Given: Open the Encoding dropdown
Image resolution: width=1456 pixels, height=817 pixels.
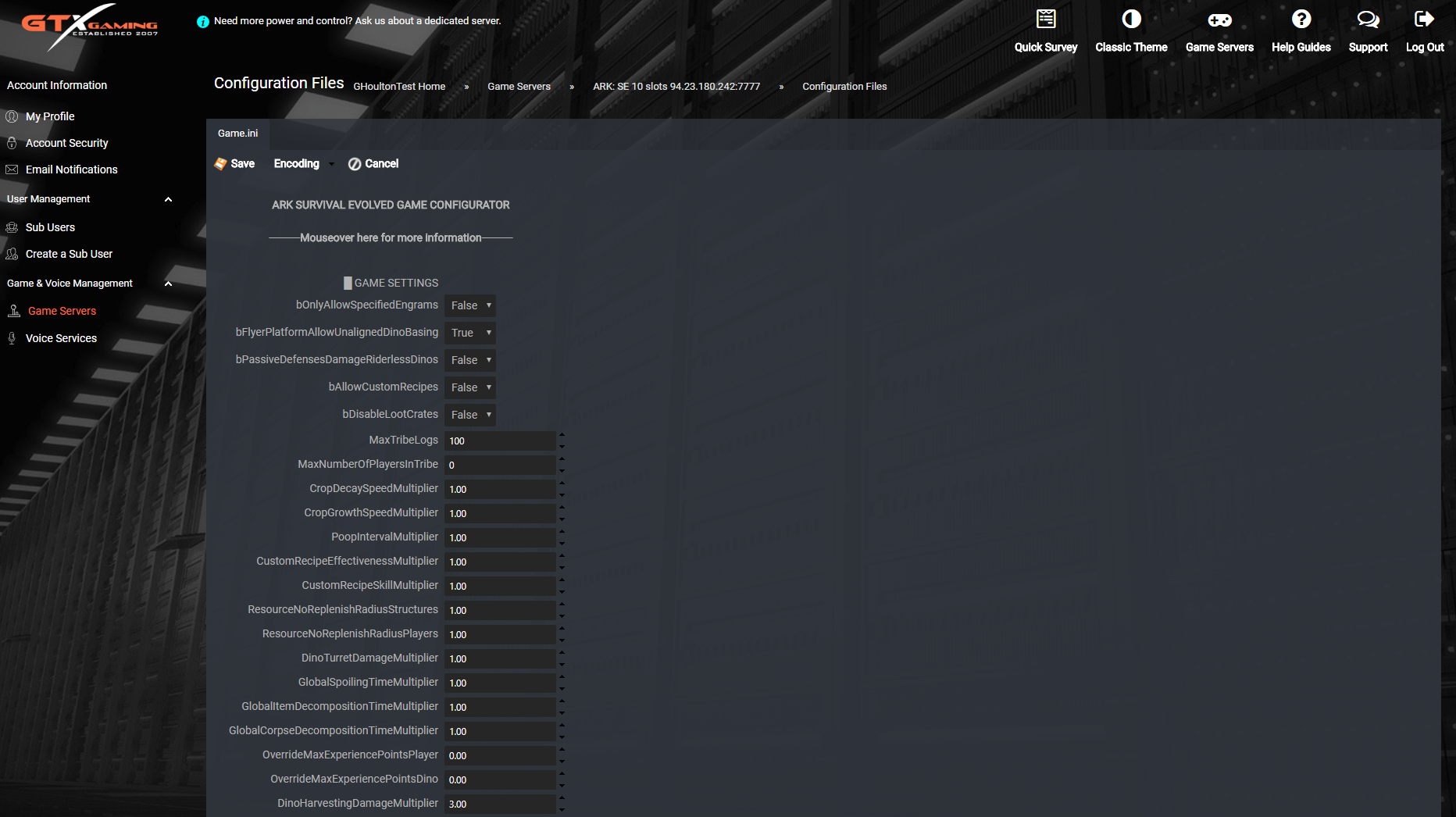Looking at the screenshot, I should 303,164.
